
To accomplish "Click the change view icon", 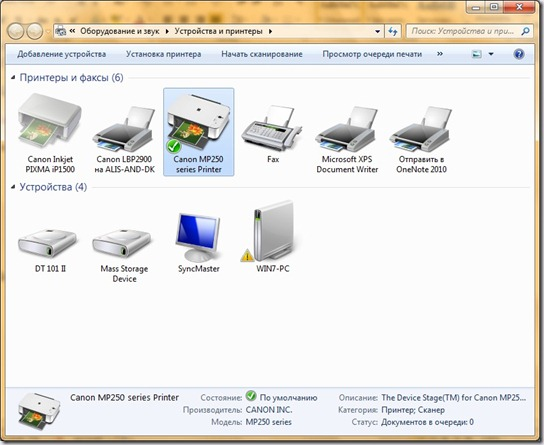I will 477,54.
